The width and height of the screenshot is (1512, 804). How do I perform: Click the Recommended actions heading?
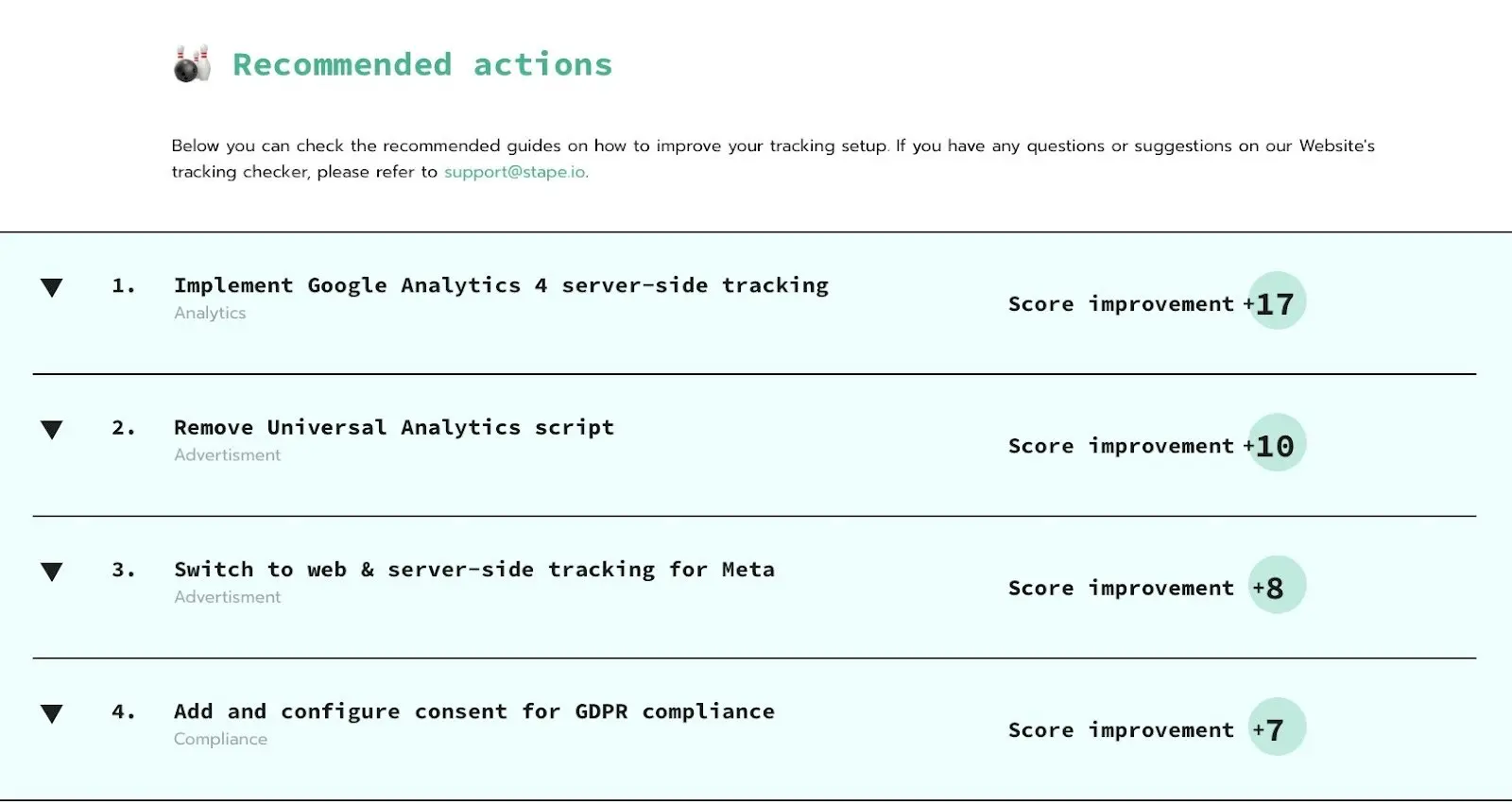tap(422, 64)
